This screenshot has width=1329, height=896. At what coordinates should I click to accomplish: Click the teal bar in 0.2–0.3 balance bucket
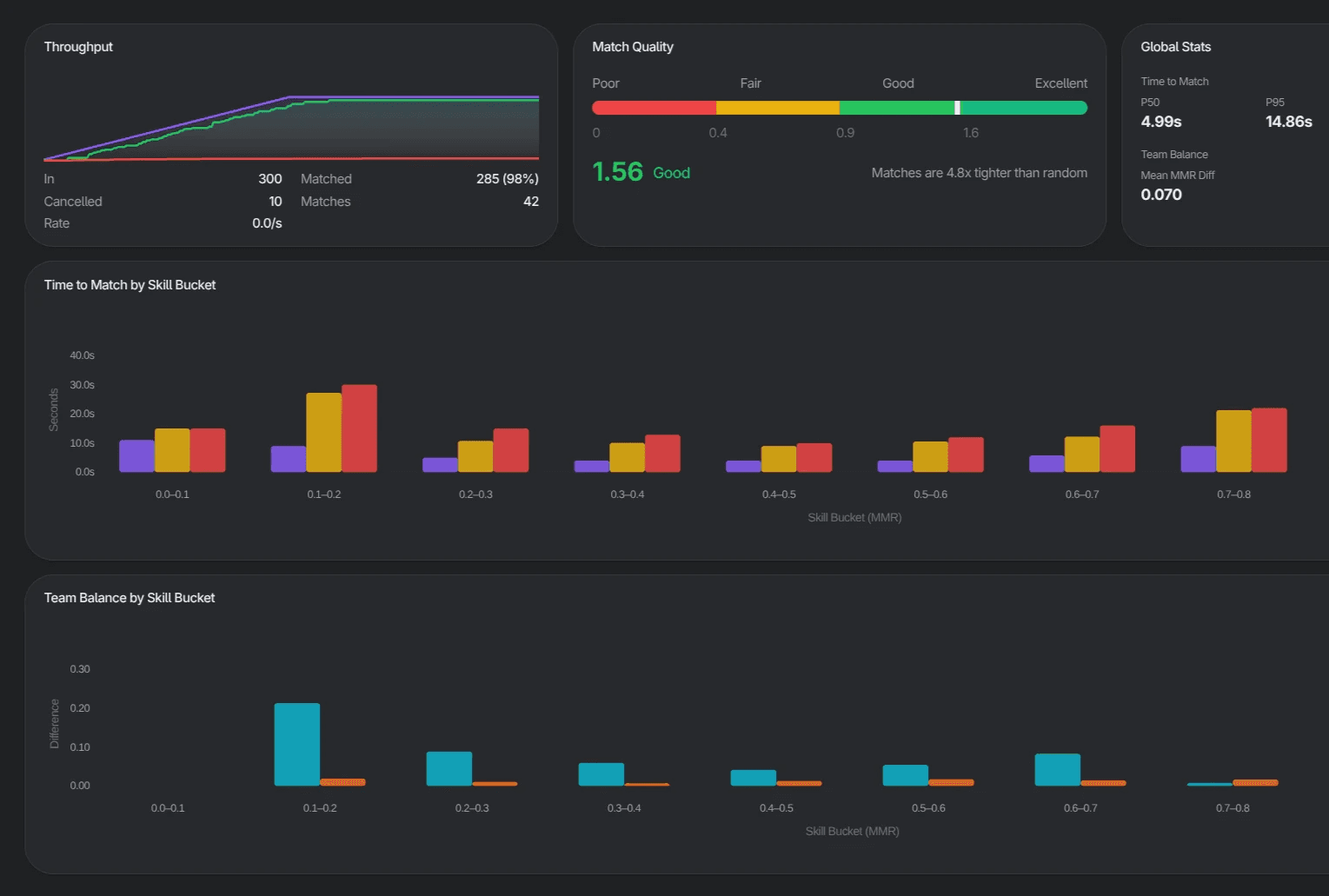tap(449, 769)
